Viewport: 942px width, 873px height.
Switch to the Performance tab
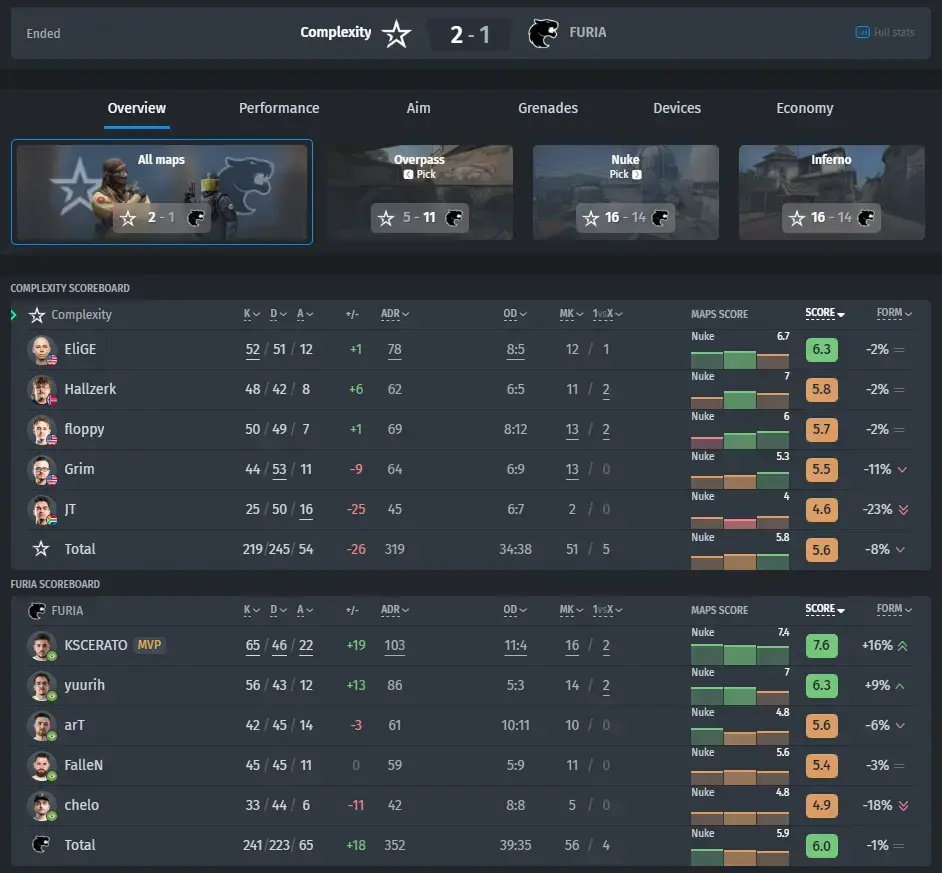coord(279,108)
